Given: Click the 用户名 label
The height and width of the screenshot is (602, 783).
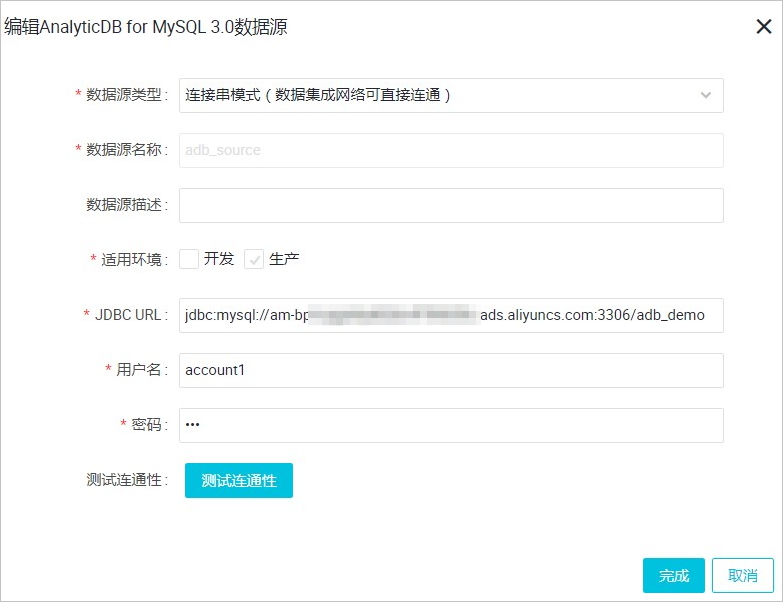Looking at the screenshot, I should coord(138,370).
